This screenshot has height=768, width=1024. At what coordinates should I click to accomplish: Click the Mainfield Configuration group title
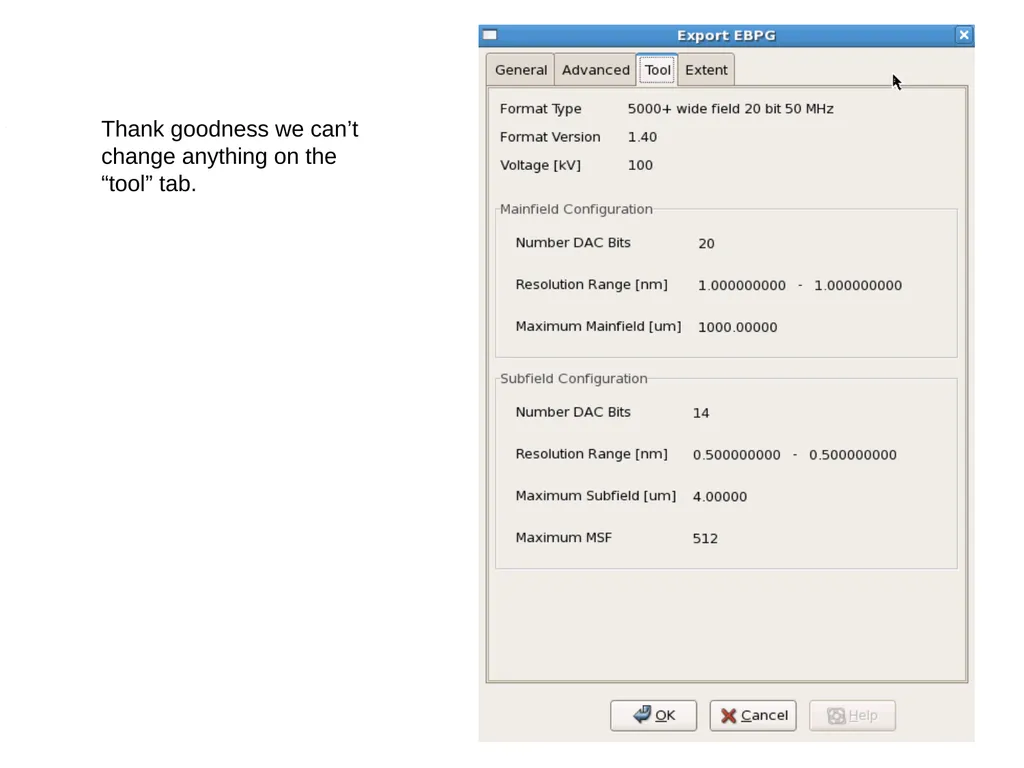[x=576, y=209]
